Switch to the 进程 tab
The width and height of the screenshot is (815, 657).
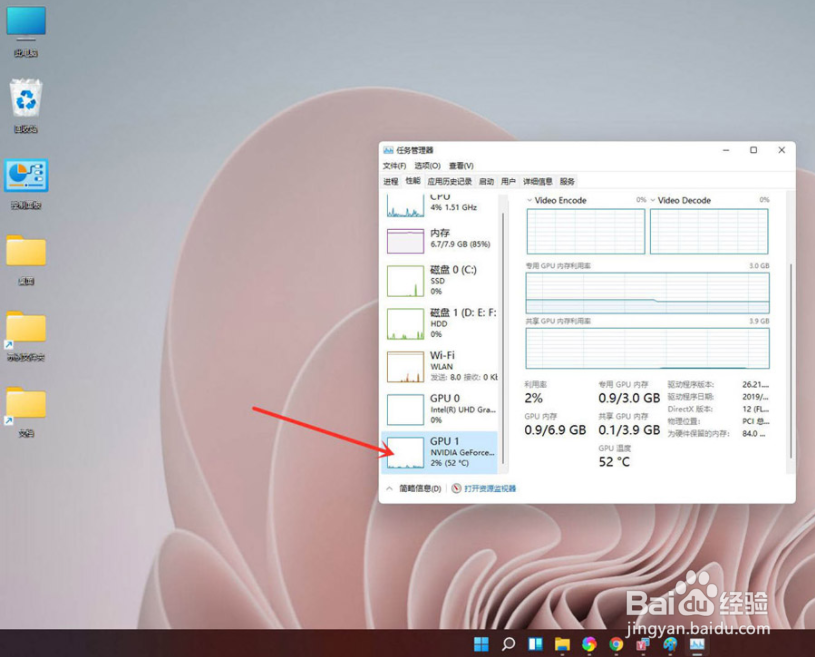pyautogui.click(x=391, y=181)
